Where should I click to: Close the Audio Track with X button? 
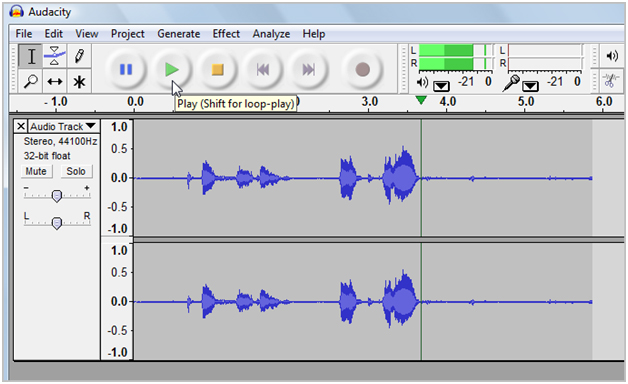pos(21,127)
